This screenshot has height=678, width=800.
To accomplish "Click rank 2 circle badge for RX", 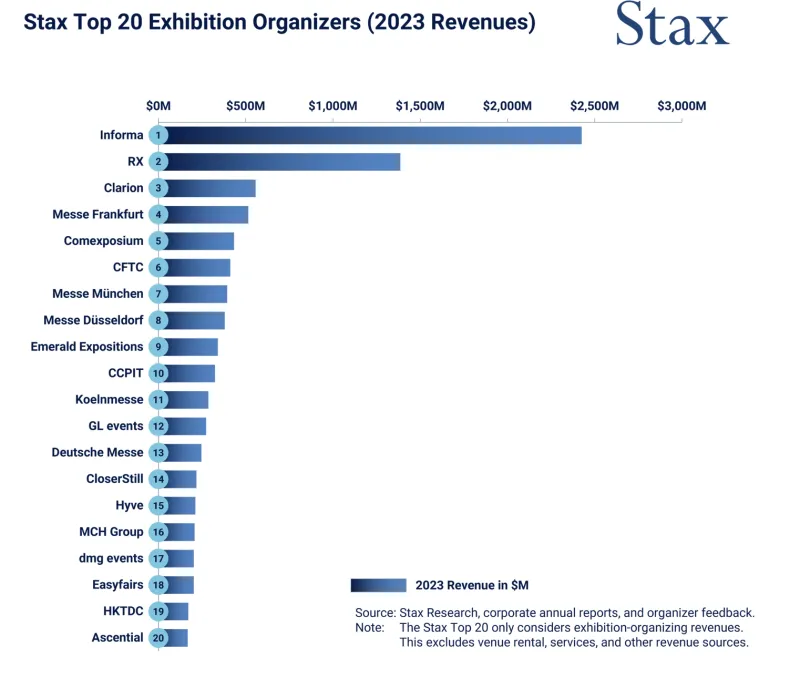I will click(x=158, y=162).
